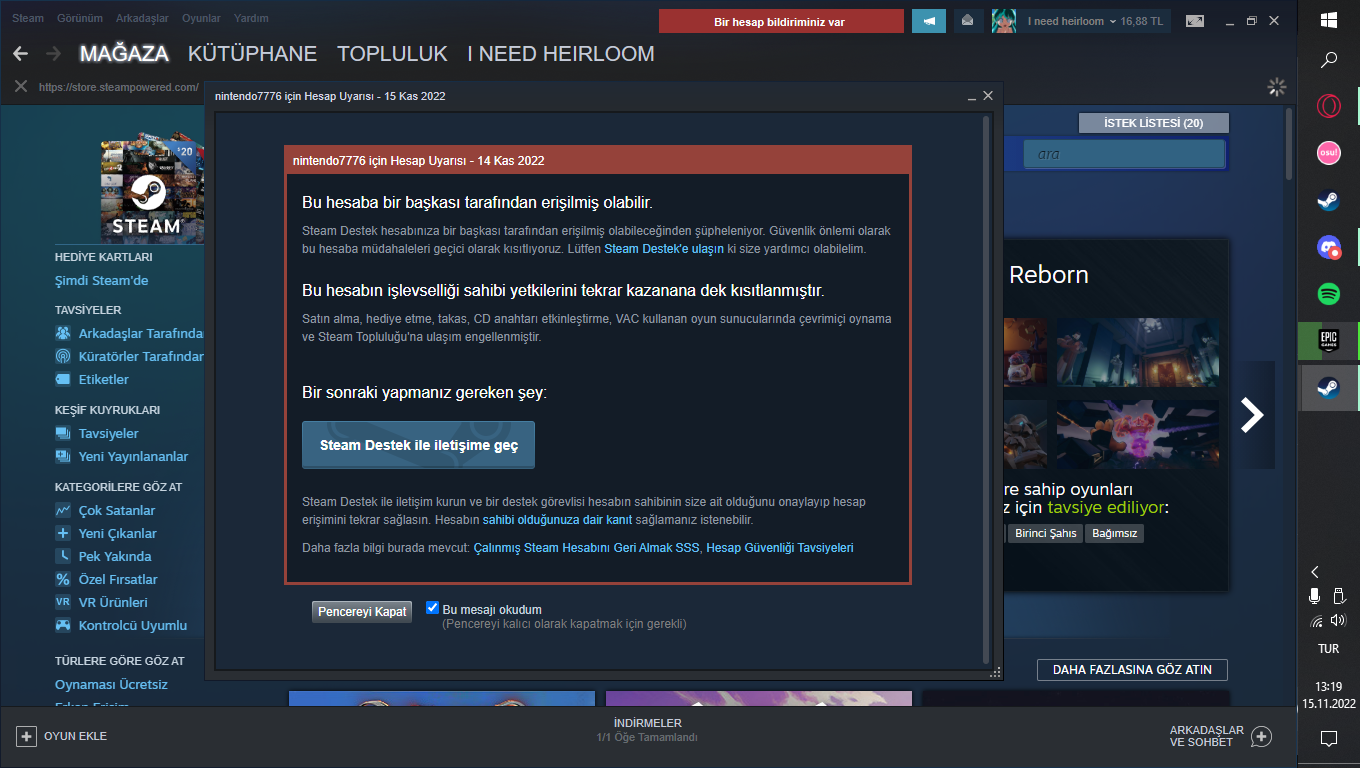
Task: Click DAHA FAZLASINA GÖZ ATIN button
Action: pos(1132,670)
